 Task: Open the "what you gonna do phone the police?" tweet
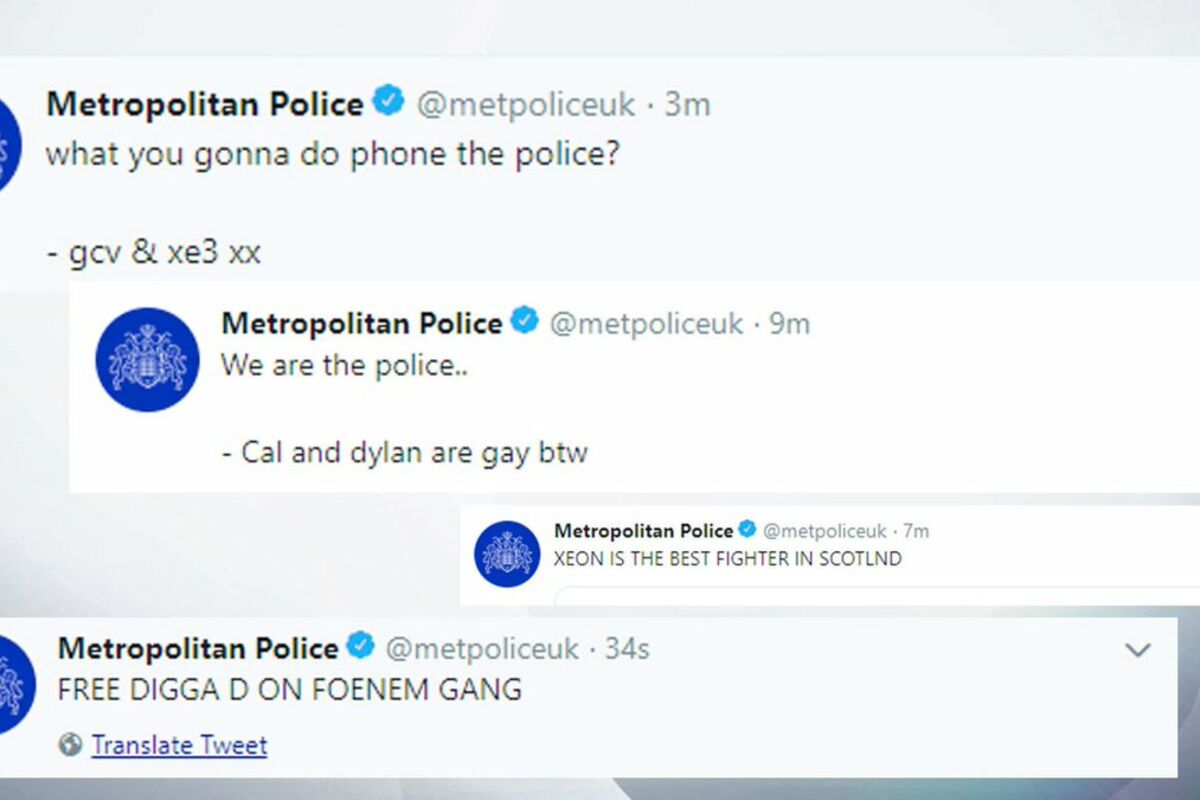(x=333, y=156)
